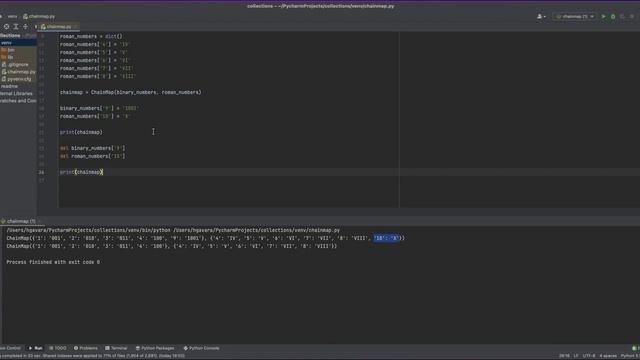
Task: Click venv in the breadcrumb bar
Action: coord(13,17)
